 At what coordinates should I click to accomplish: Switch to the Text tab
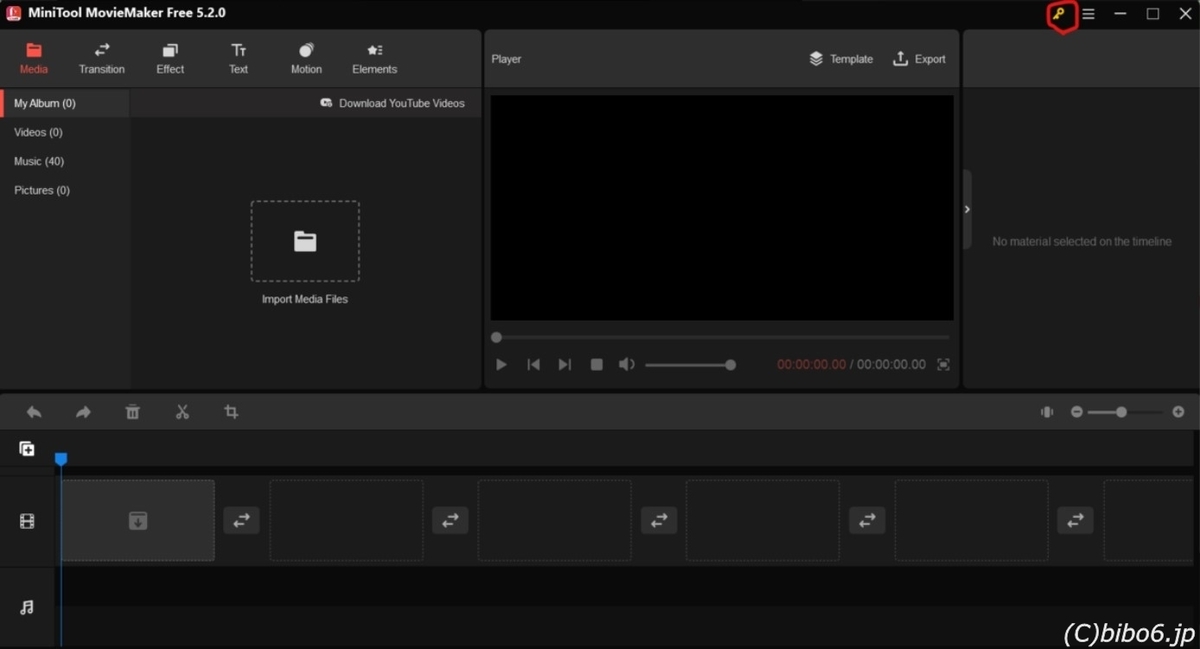[x=238, y=59]
